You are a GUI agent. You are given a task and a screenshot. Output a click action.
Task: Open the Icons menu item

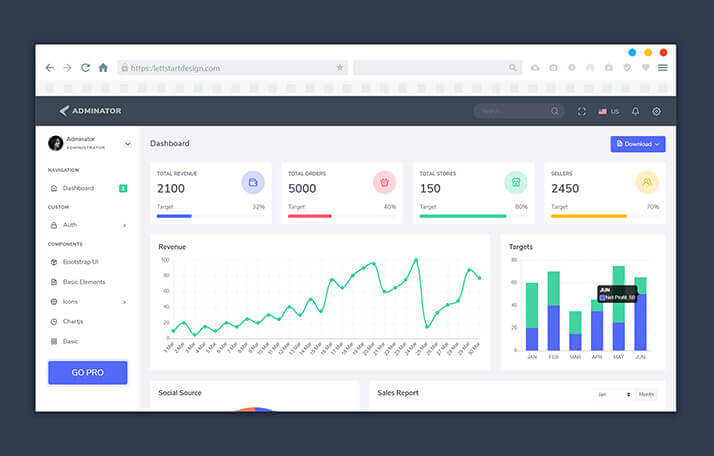click(x=87, y=302)
